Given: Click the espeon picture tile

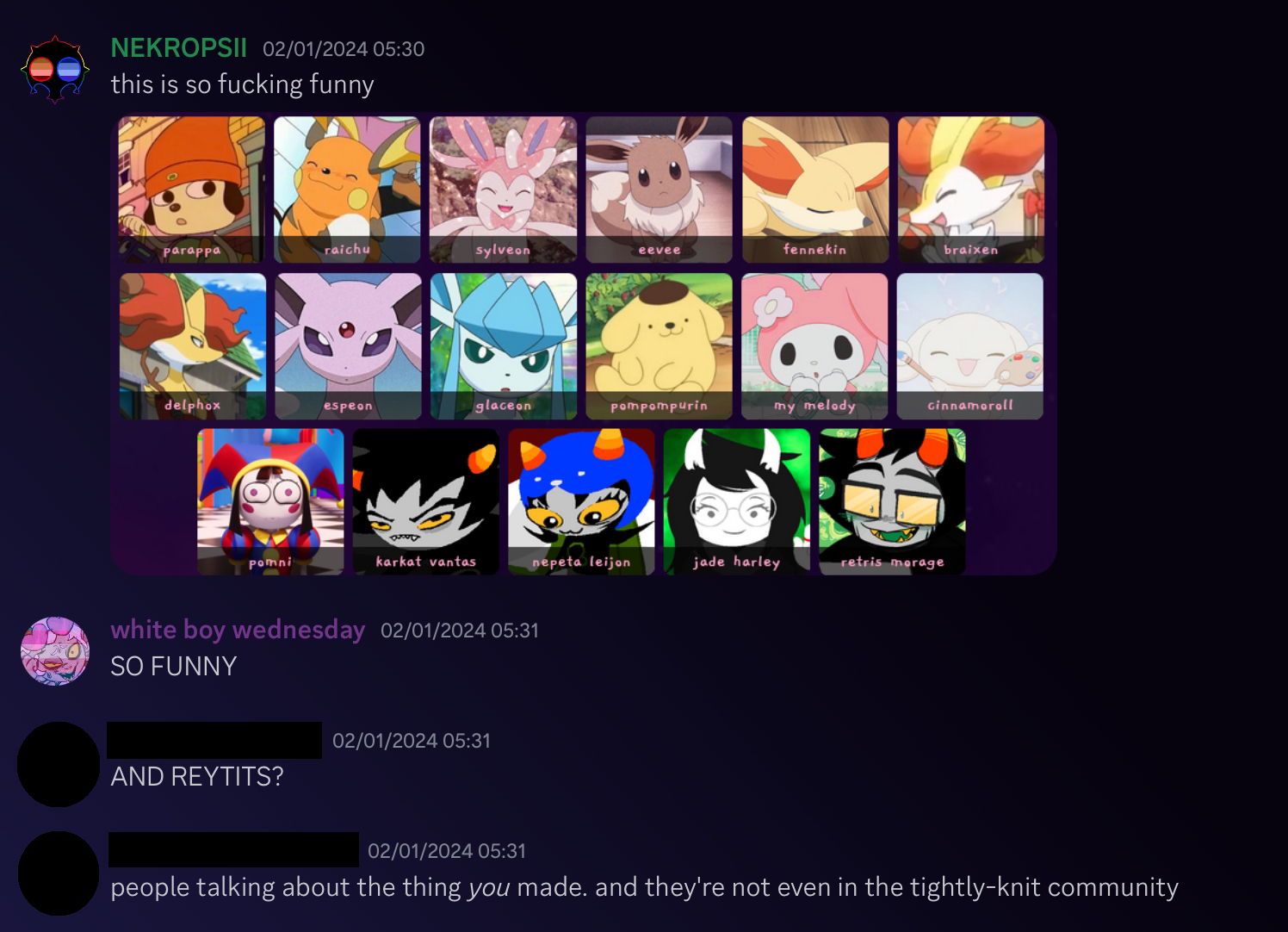Looking at the screenshot, I should point(348,346).
